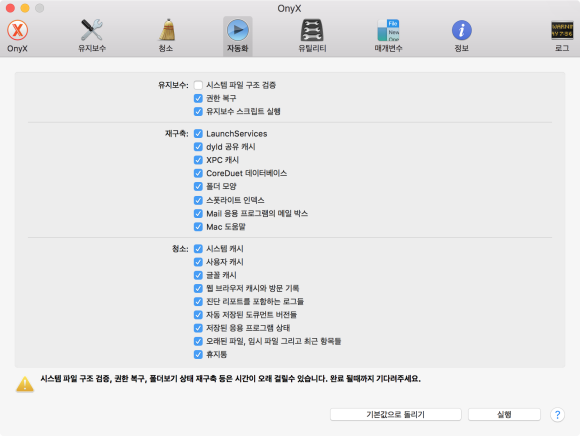580x436 pixels.
Task: Toggle the LaunchServices checkbox
Action: pos(198,133)
